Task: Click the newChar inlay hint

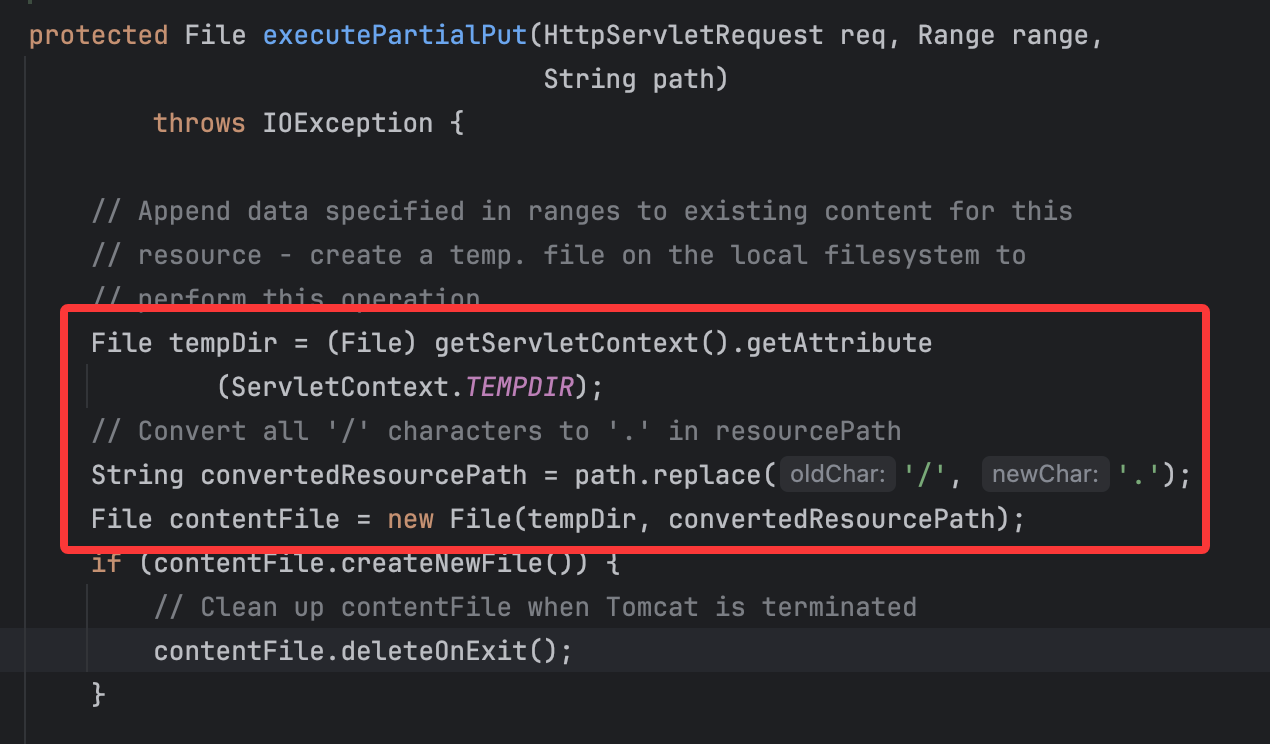Action: pyautogui.click(x=1047, y=475)
